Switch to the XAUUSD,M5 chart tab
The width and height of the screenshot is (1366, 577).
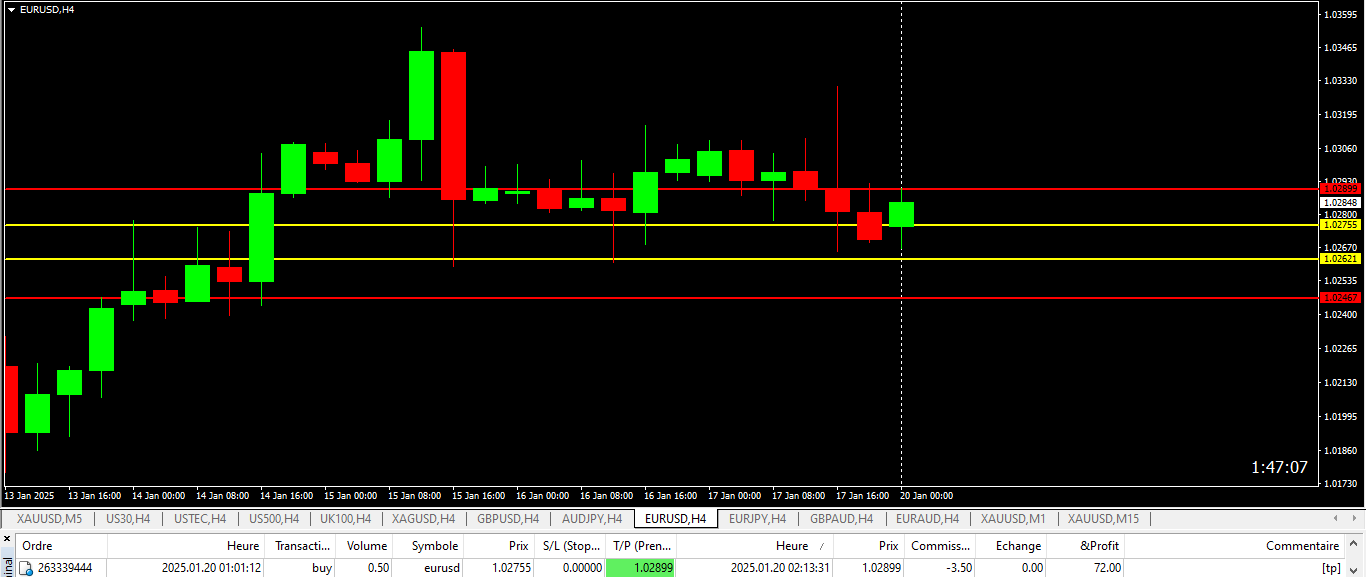pos(49,519)
